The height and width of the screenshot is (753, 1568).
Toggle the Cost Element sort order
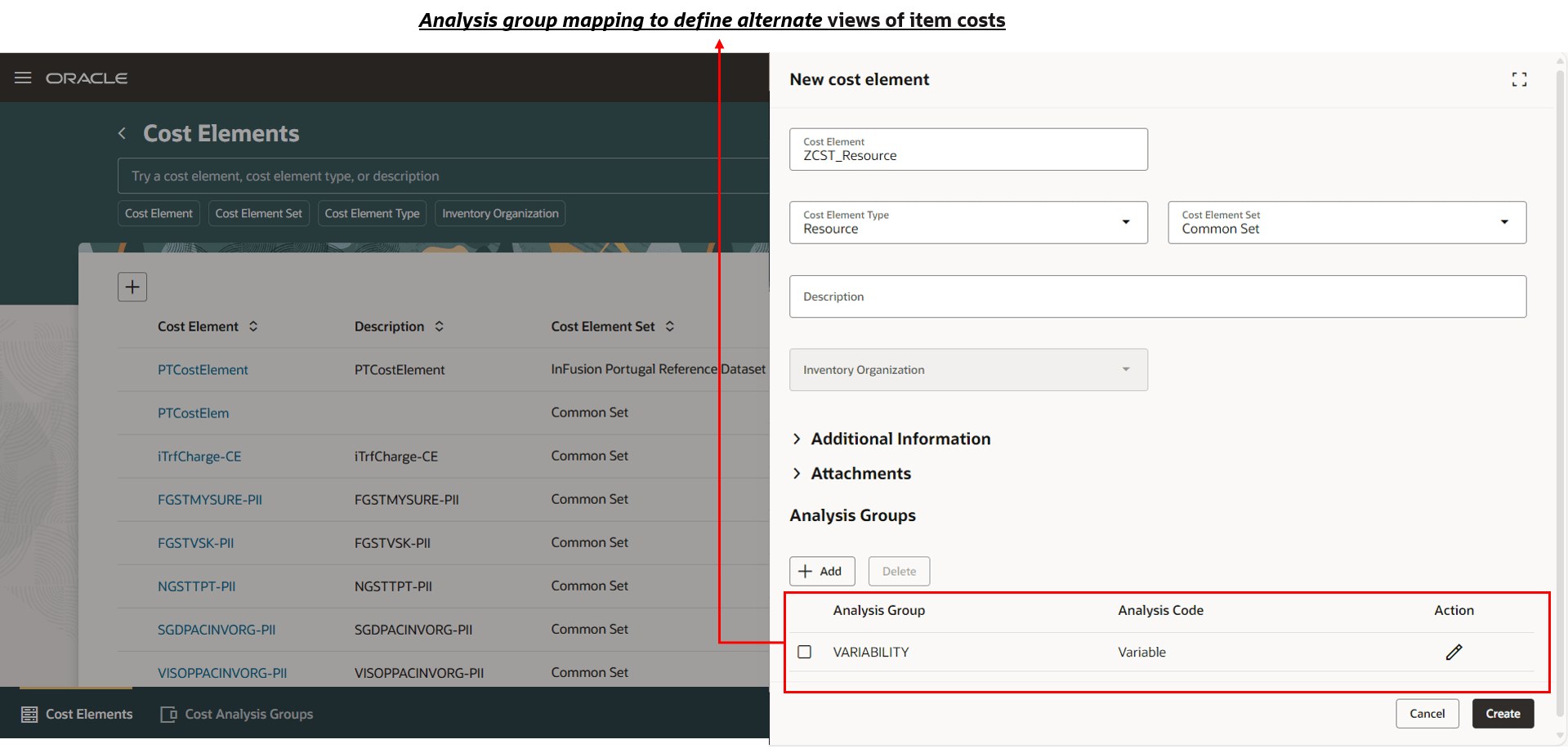[x=253, y=326]
